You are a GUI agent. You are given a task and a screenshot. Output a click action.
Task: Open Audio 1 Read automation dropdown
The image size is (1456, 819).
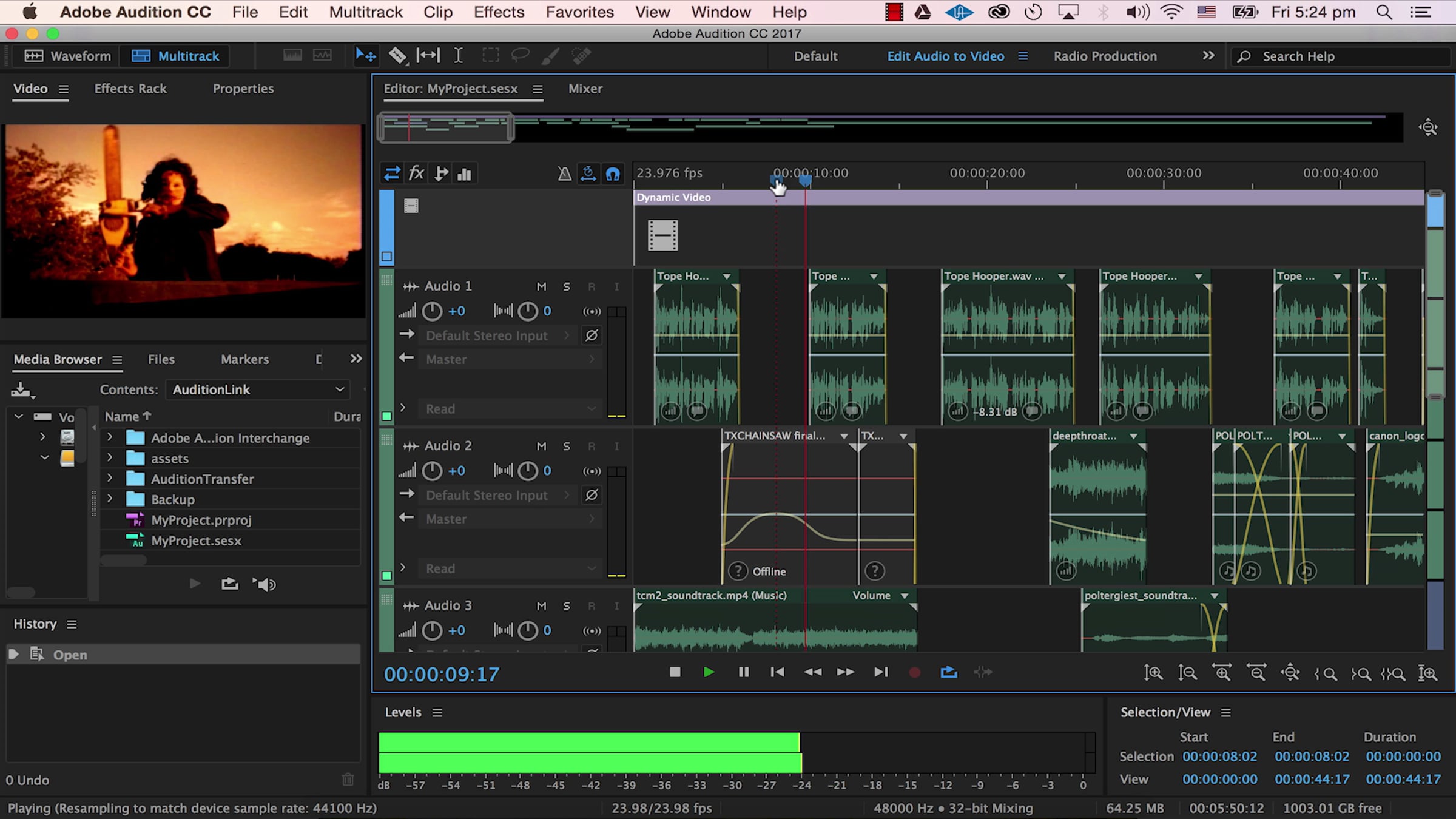(x=510, y=409)
